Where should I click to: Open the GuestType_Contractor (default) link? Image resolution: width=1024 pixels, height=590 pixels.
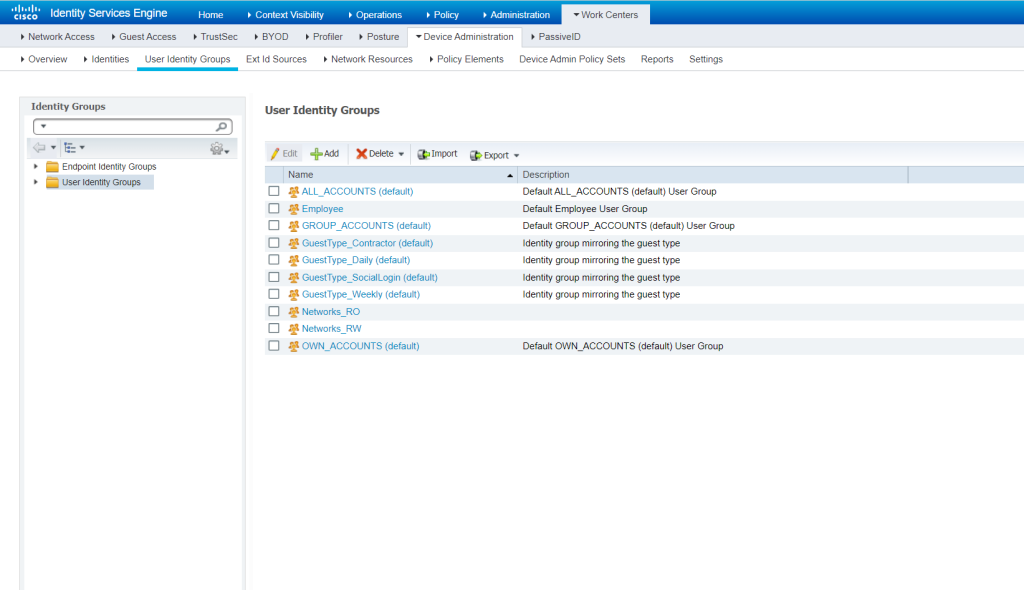click(367, 243)
